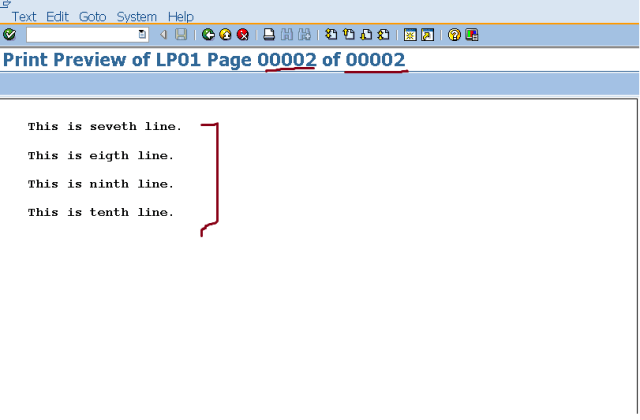Screen dimensions: 640x420
Task: Click the Find Next binoculars icon
Action: tap(304, 35)
